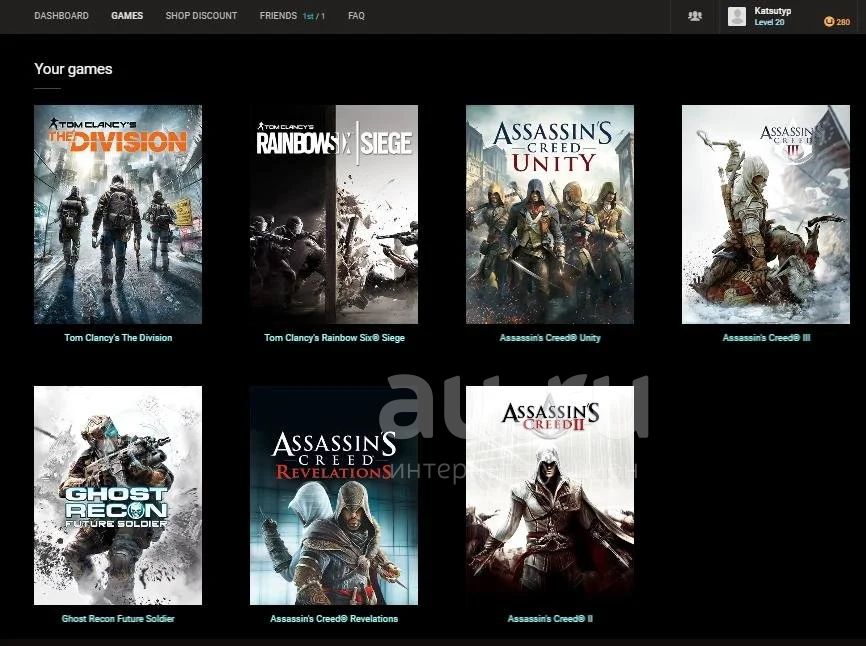Open the 'Assassin's Creed® II' title link
866x646 pixels.
coord(550,619)
